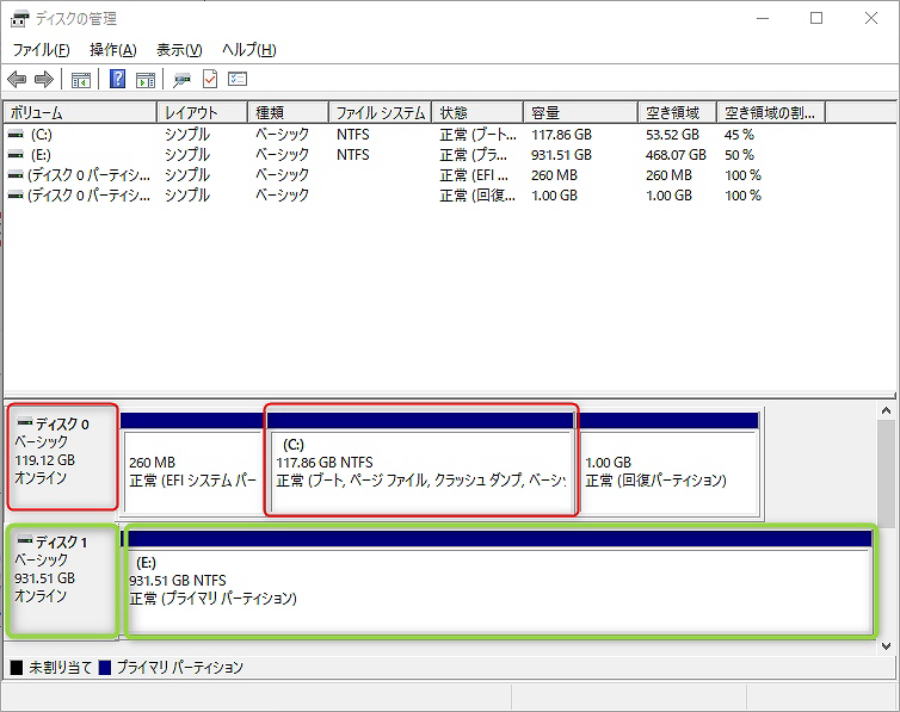Click 正常 (回復... status cell
Viewport: 900px width, 712px height.
pos(478,195)
